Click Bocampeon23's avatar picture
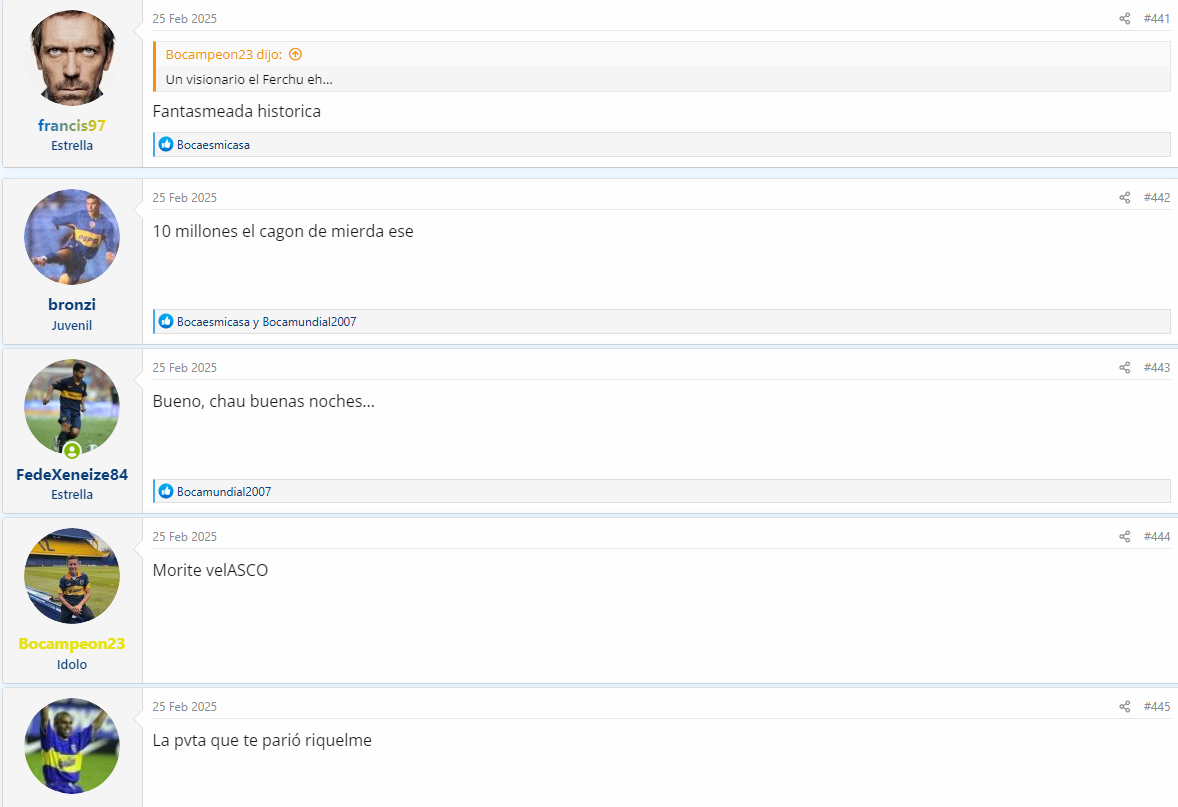 point(72,576)
